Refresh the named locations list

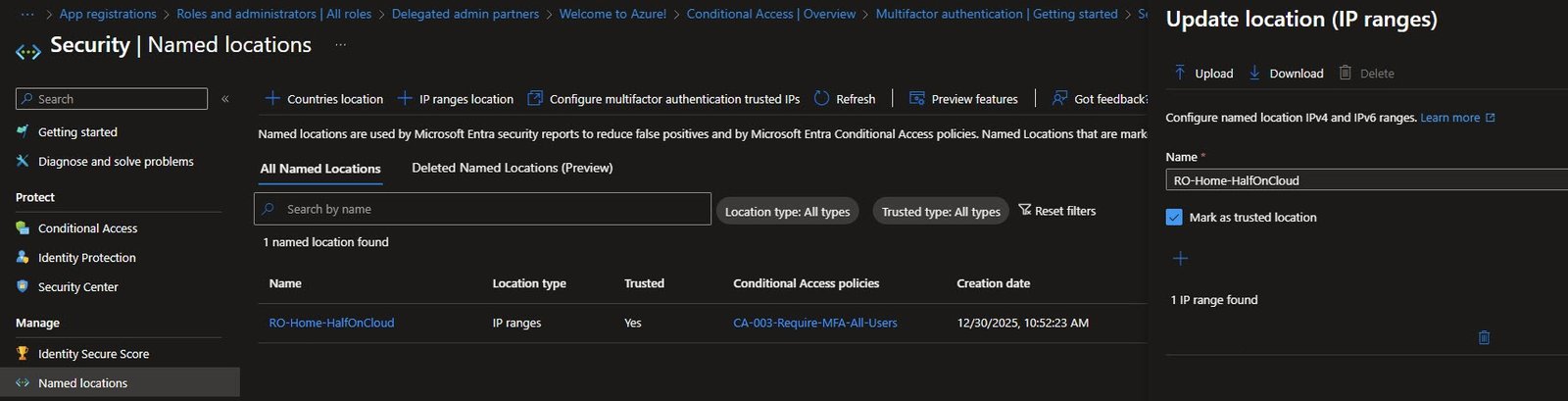pos(845,99)
